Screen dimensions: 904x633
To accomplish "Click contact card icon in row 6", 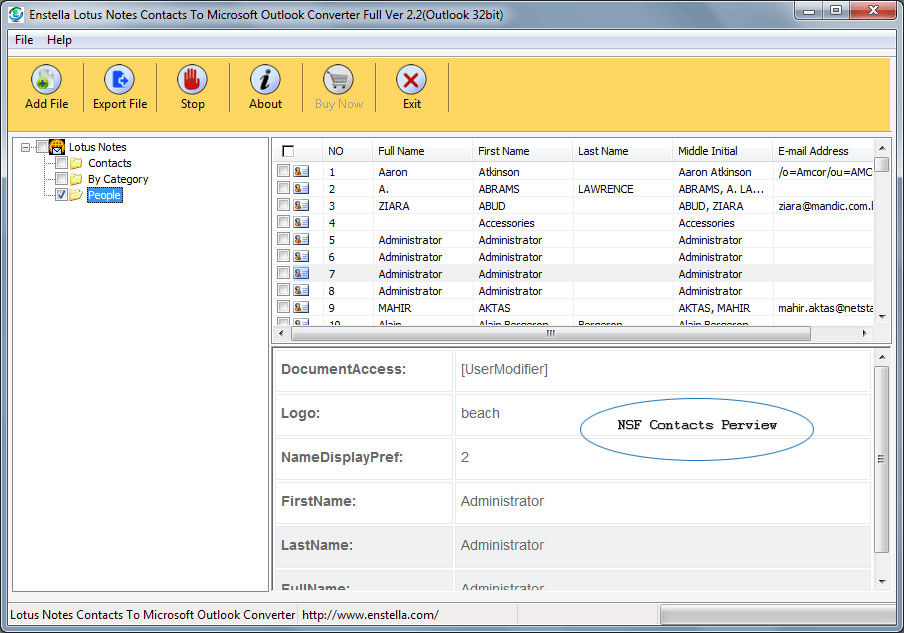I will (x=301, y=257).
